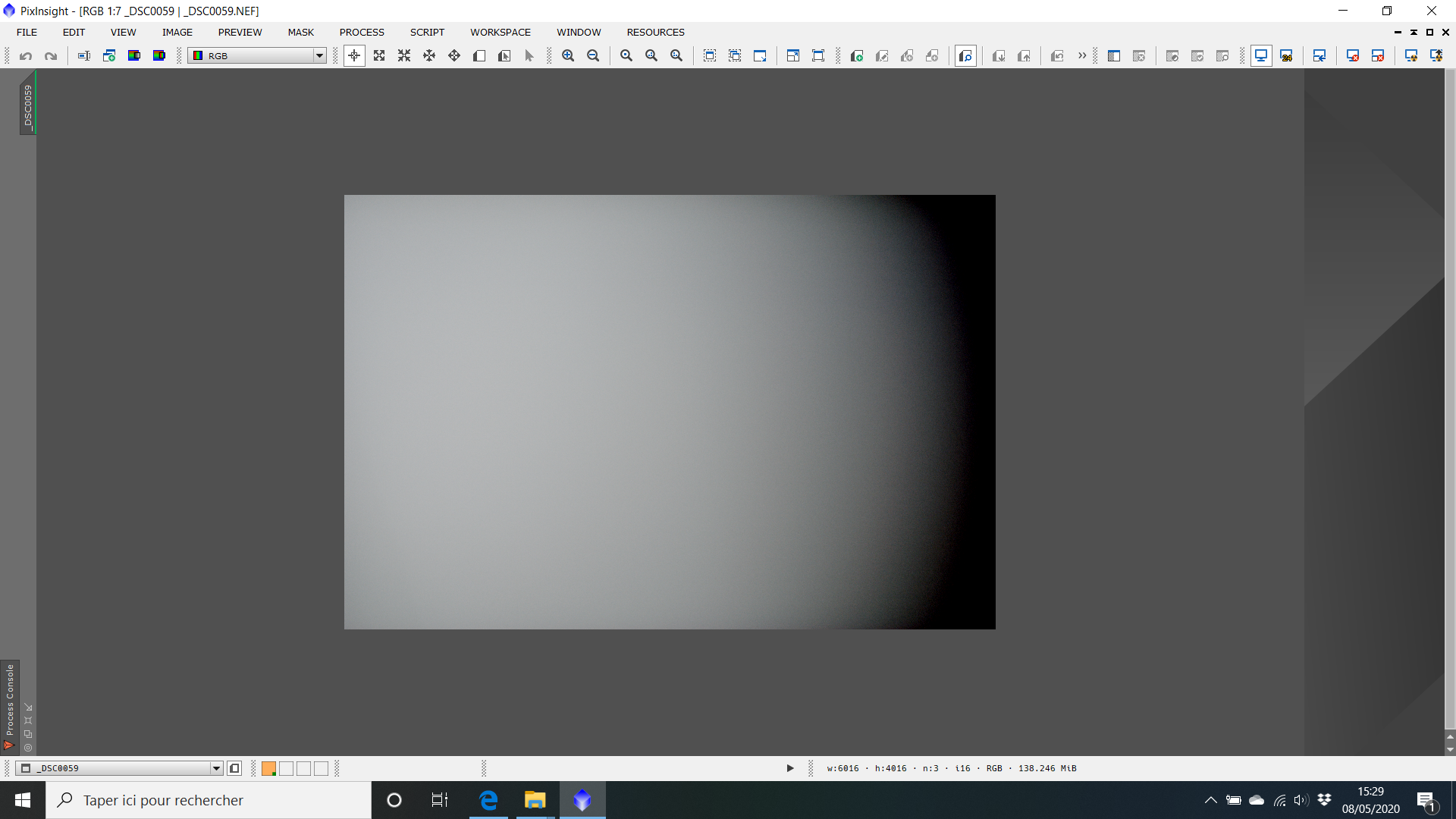Screen dimensions: 1456x819
Task: Click the Zoom Out magnifier icon
Action: [x=593, y=56]
